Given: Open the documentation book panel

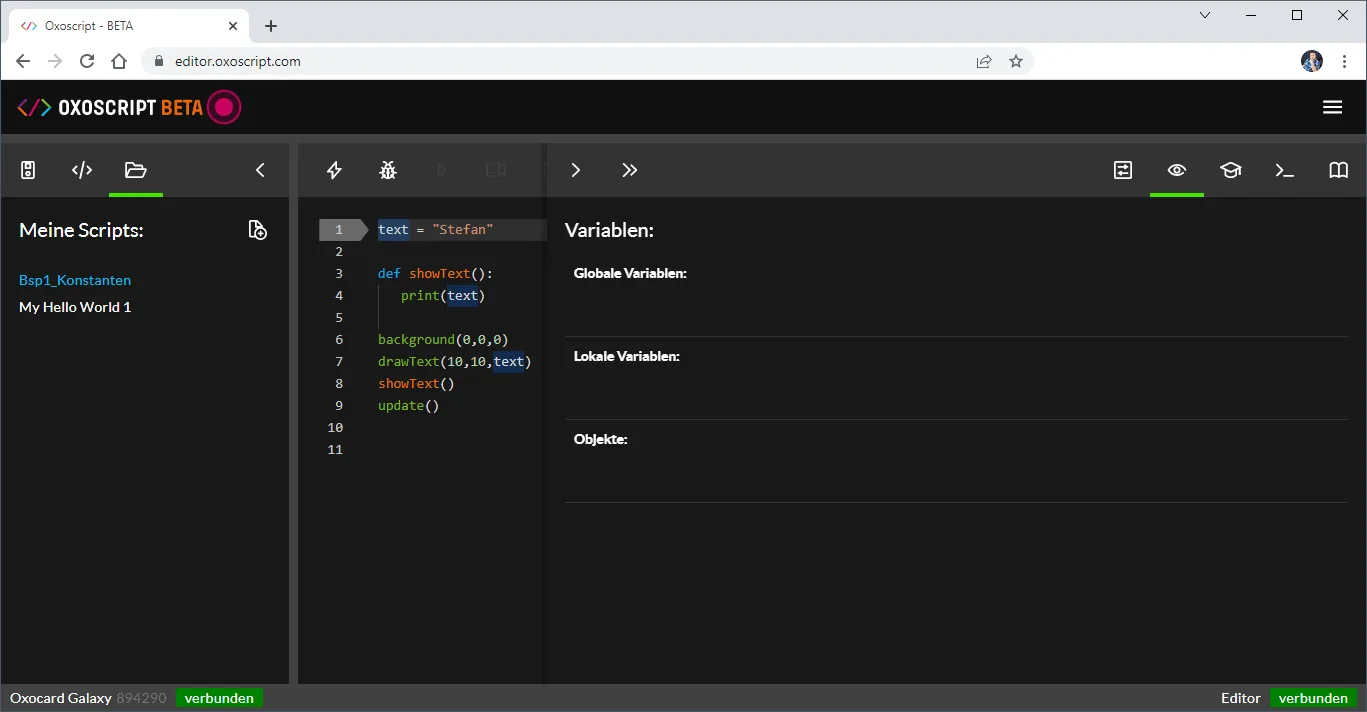Looking at the screenshot, I should [1338, 170].
